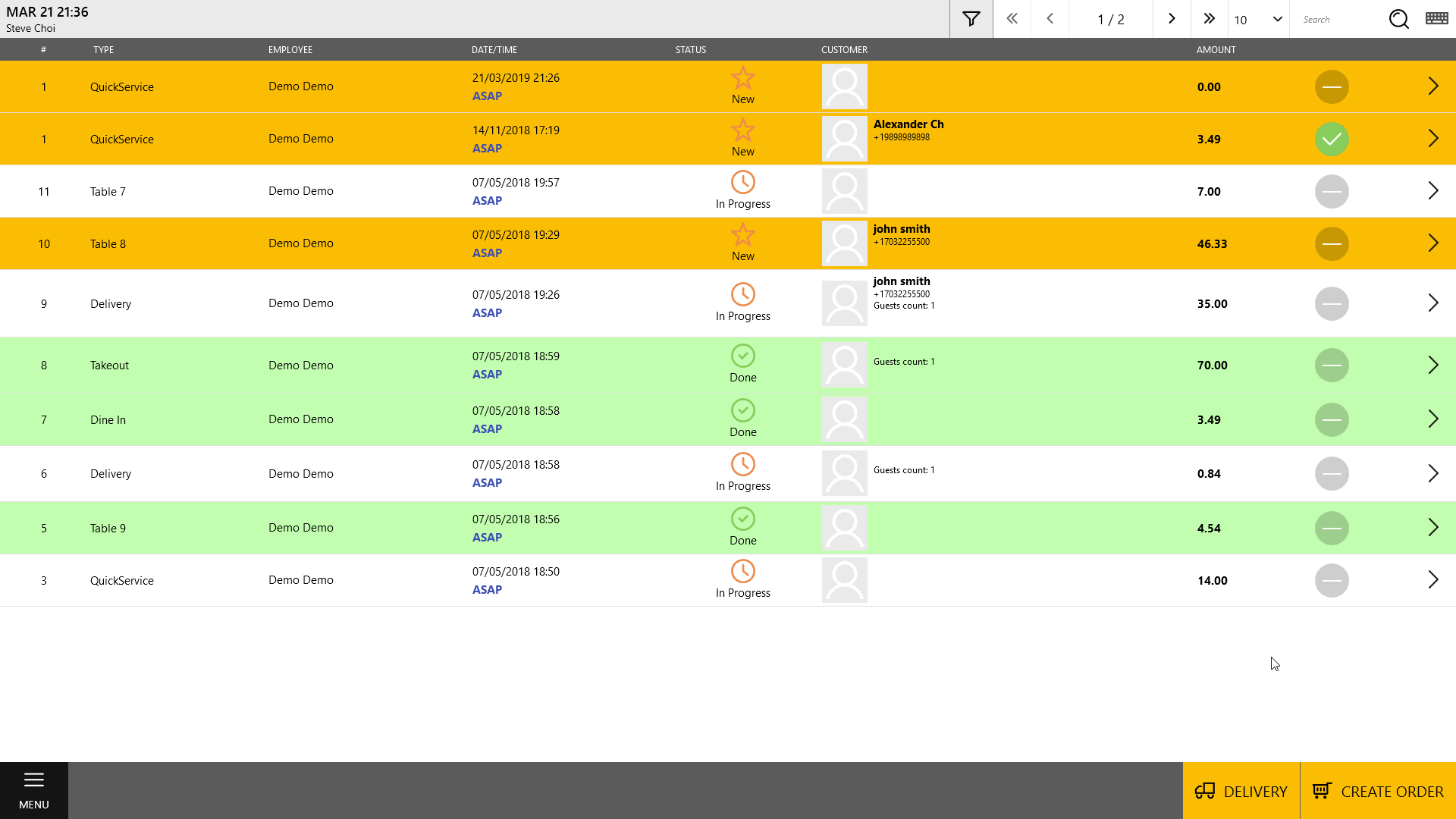Go to previous orders page
This screenshot has height=819, width=1456.
(x=1050, y=19)
